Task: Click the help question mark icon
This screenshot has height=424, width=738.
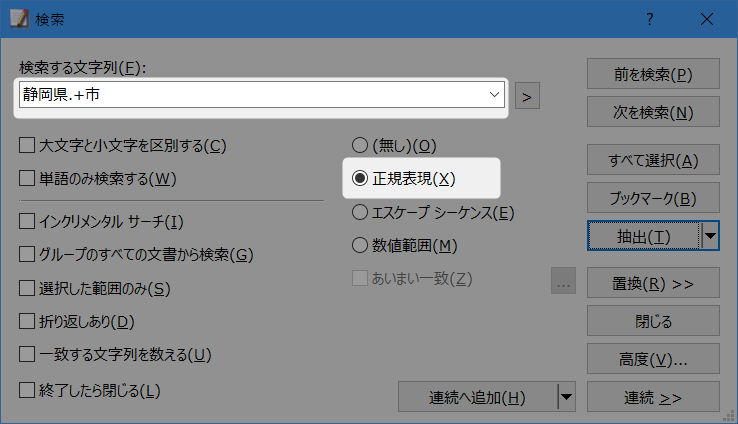Action: [650, 19]
